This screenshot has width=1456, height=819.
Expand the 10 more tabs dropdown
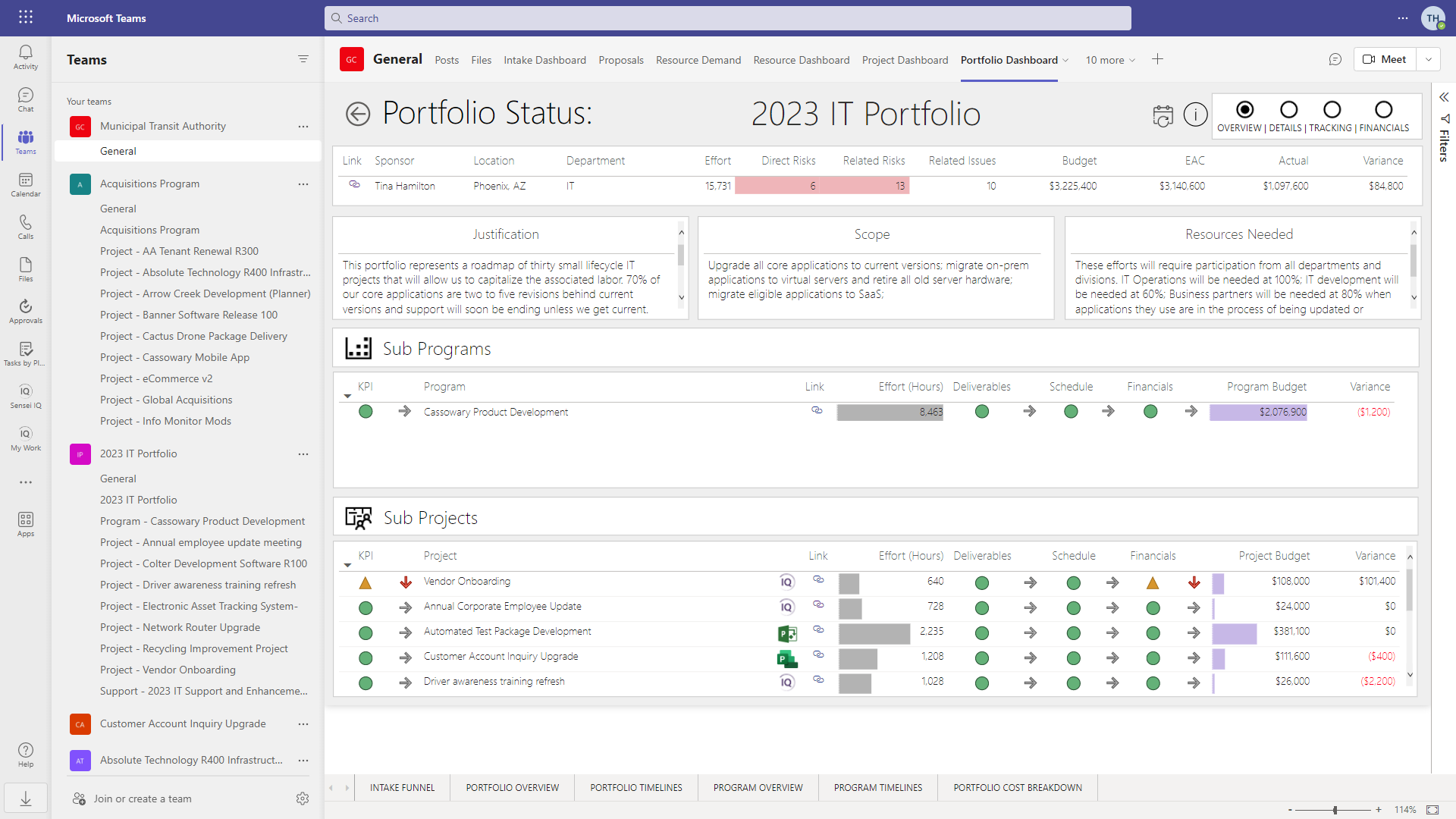click(1110, 60)
